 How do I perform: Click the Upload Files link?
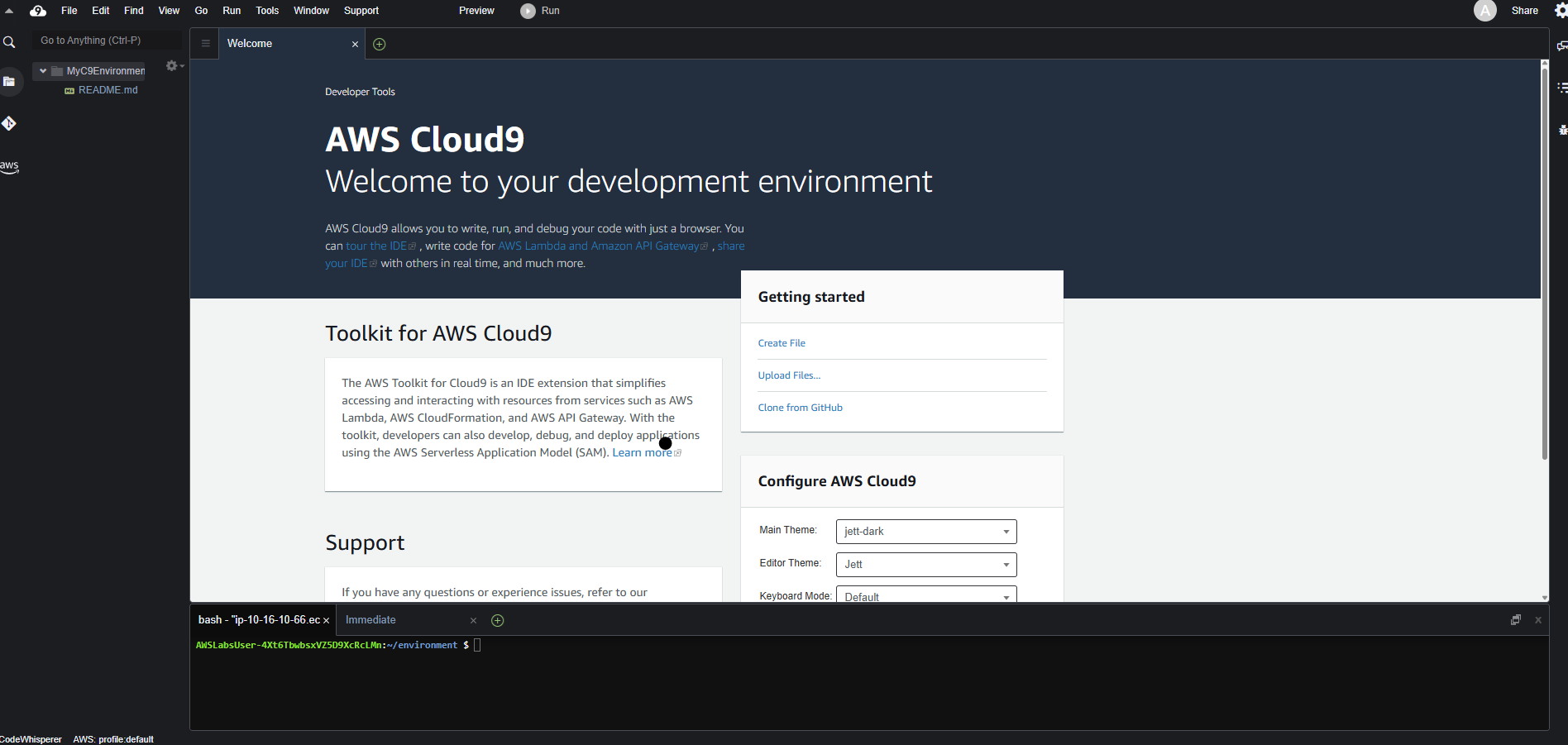point(789,375)
